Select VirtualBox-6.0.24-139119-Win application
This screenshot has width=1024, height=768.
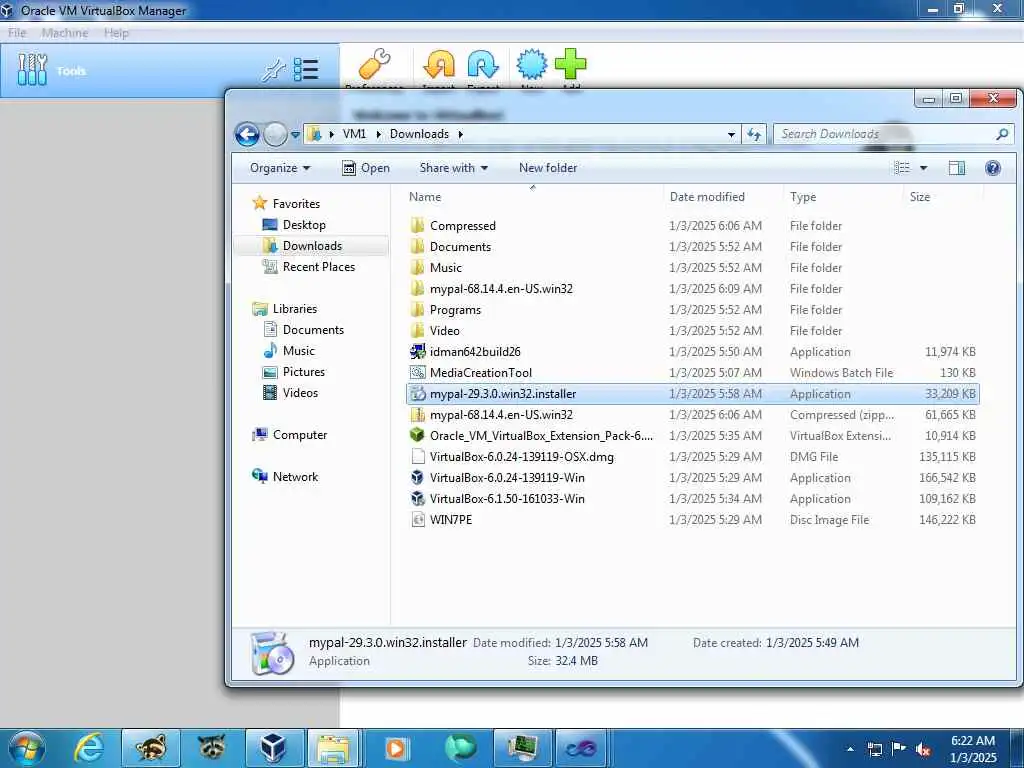point(693,477)
